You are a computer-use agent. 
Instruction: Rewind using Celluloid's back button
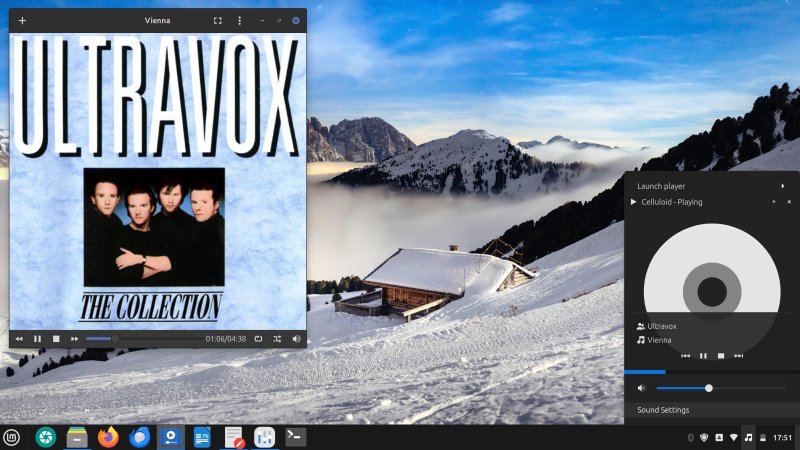[19, 339]
